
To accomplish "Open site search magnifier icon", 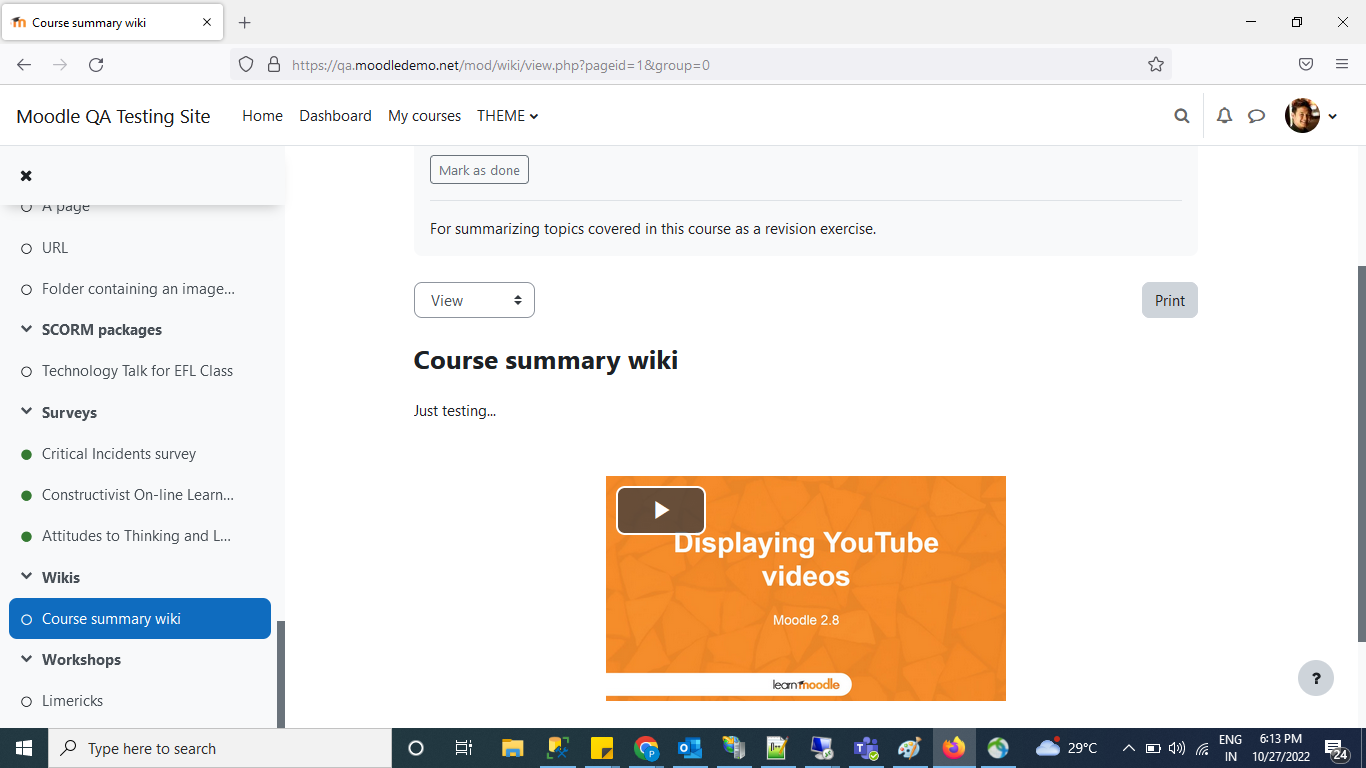I will pos(1182,116).
